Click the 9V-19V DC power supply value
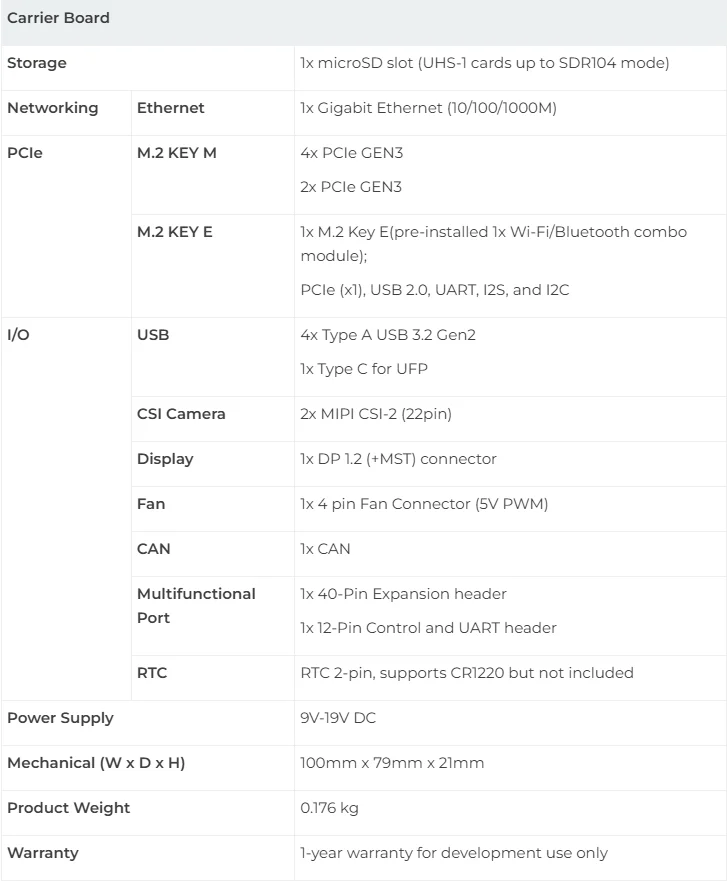This screenshot has width=727, height=881. coord(338,718)
